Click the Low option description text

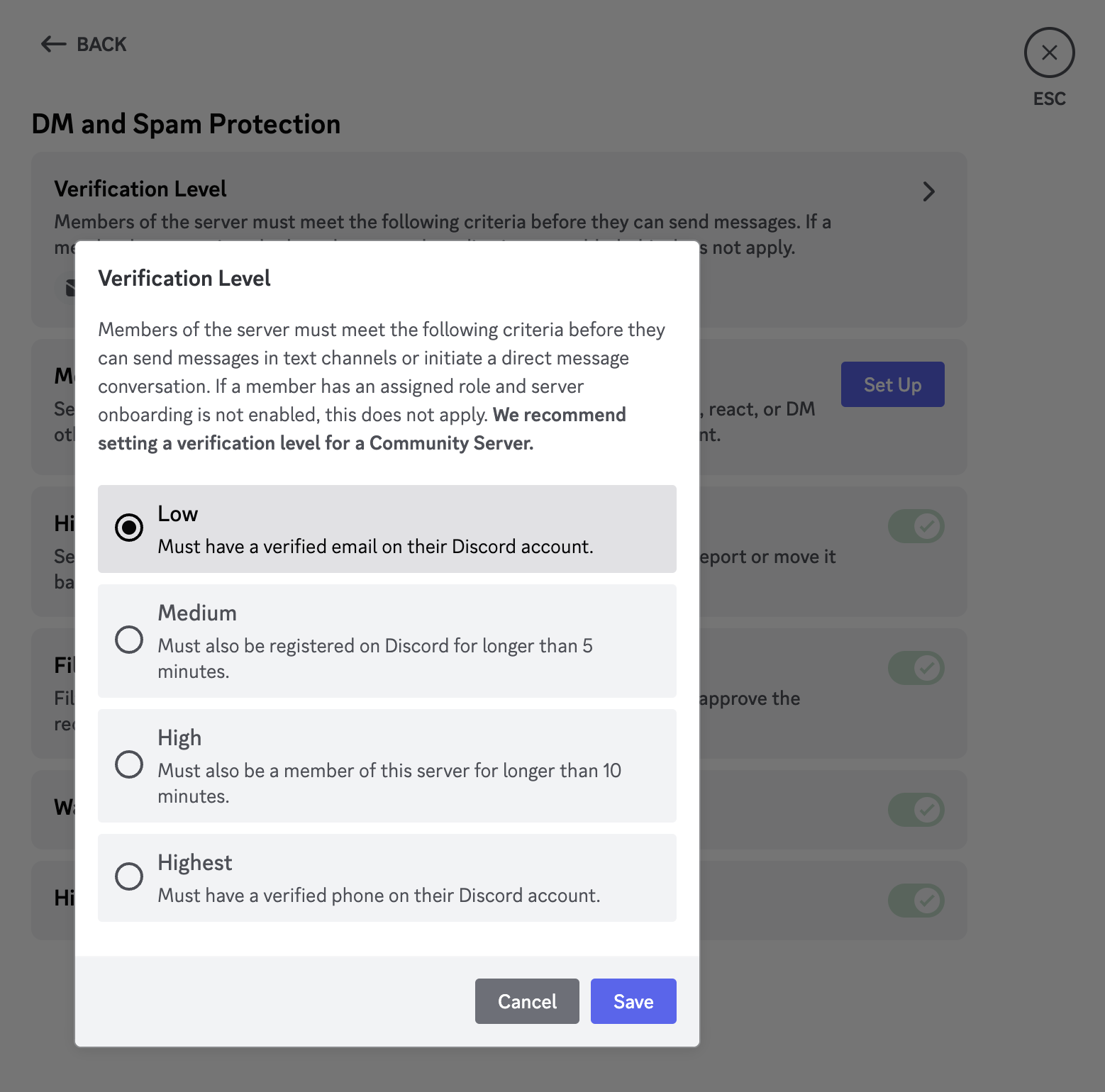[x=375, y=547]
